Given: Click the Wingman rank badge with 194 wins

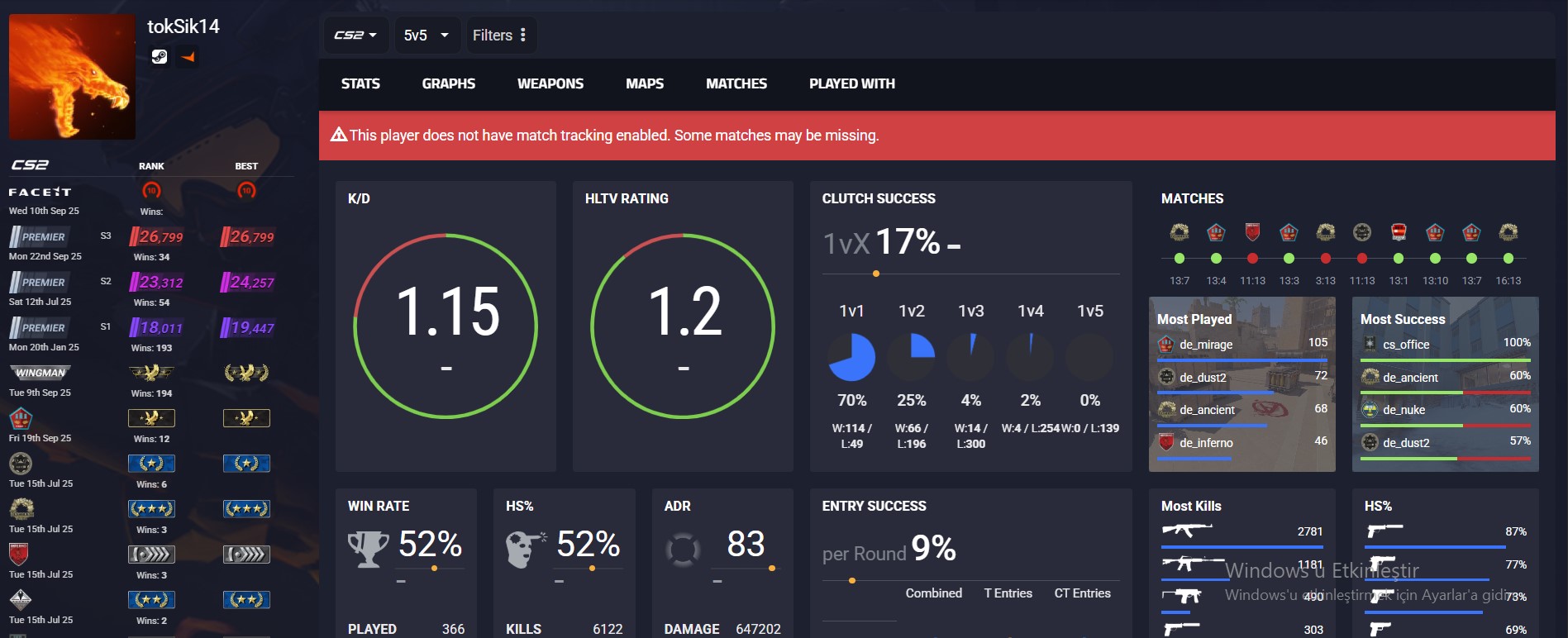Looking at the screenshot, I should click(x=151, y=373).
